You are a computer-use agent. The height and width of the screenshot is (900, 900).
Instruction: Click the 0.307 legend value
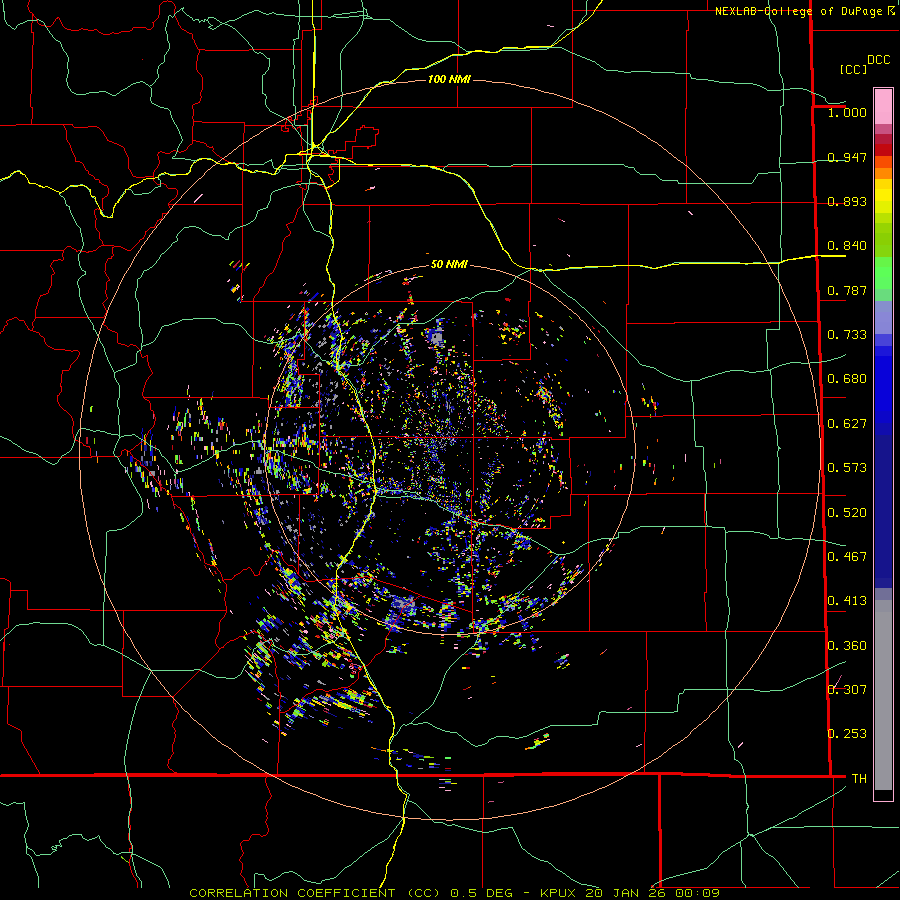click(847, 689)
